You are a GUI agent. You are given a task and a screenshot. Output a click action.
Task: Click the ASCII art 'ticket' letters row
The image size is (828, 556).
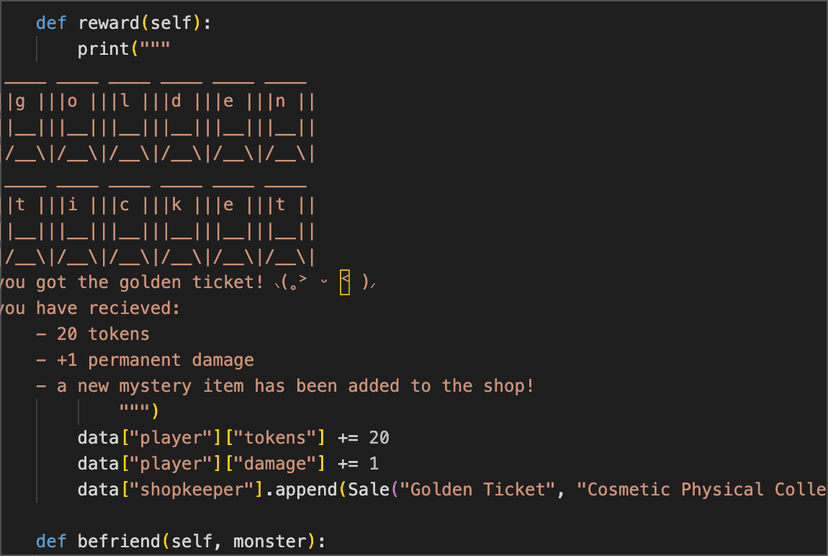pyautogui.click(x=160, y=205)
